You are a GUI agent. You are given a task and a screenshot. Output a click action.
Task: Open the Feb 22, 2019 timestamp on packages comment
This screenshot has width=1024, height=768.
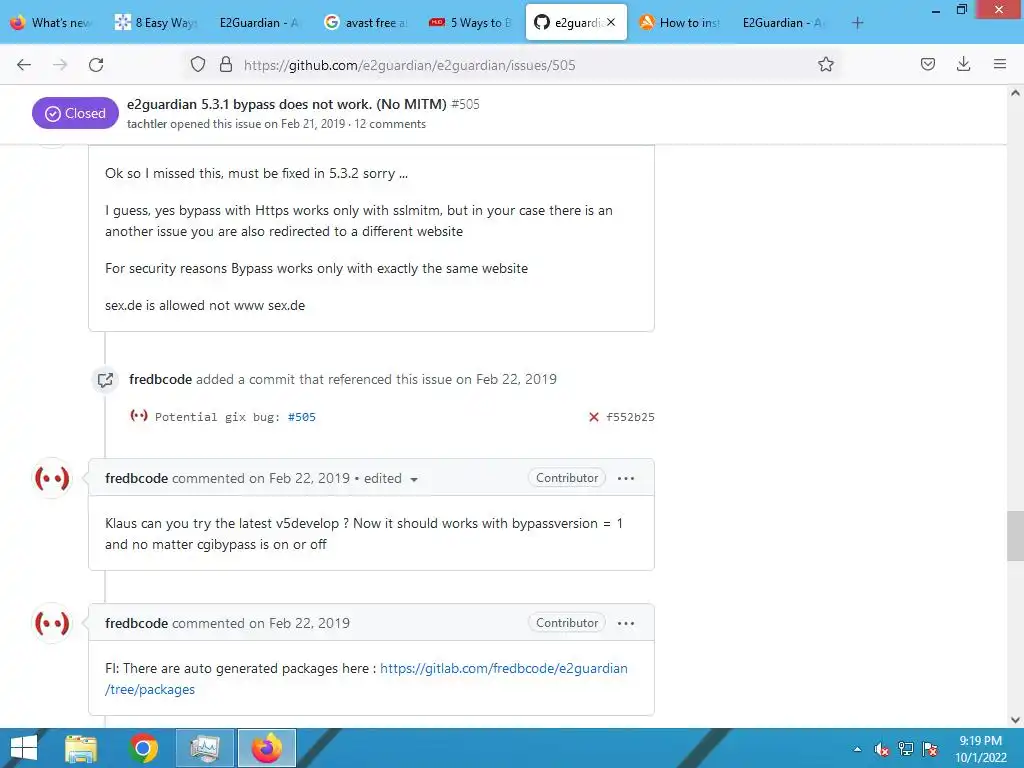pyautogui.click(x=309, y=623)
